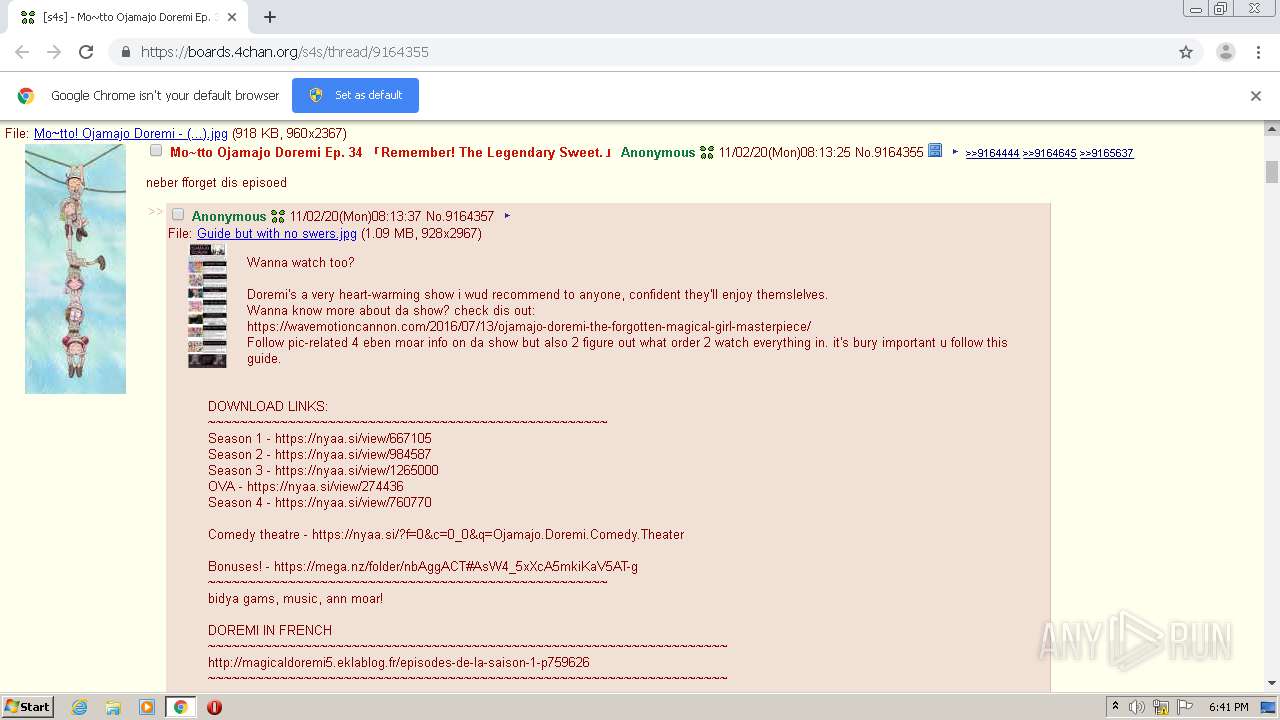Select the Season 4 nyaa.si/view/760770 line

click(x=320, y=502)
